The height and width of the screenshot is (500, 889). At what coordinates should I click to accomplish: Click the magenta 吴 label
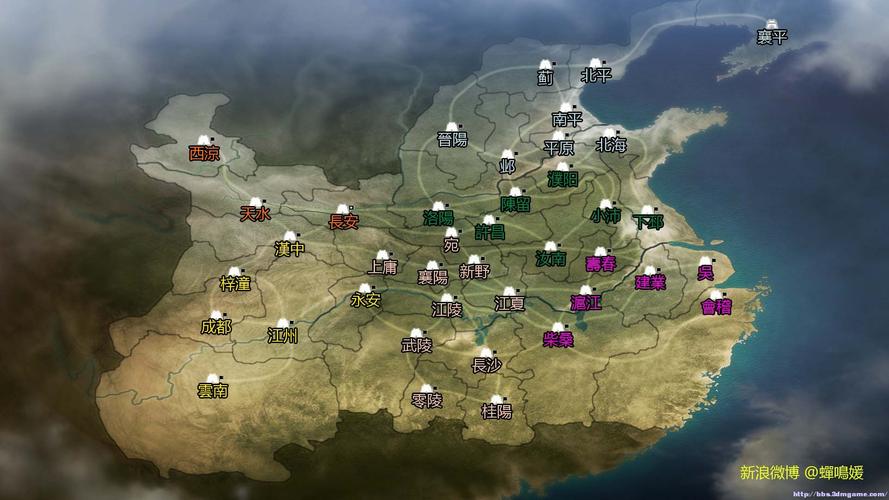(705, 273)
